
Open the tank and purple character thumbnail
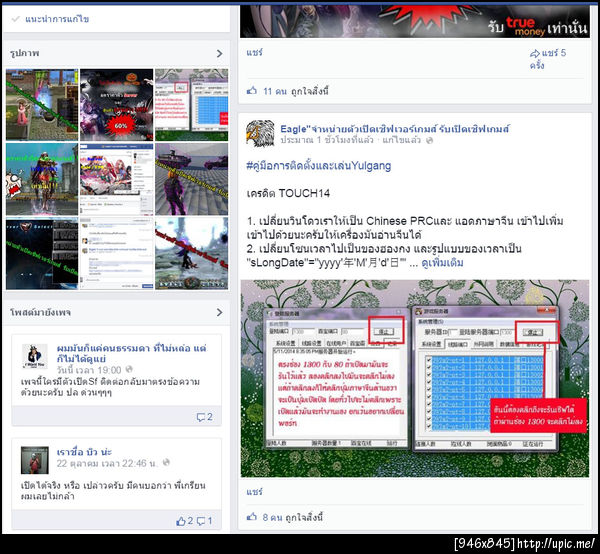pos(191,179)
